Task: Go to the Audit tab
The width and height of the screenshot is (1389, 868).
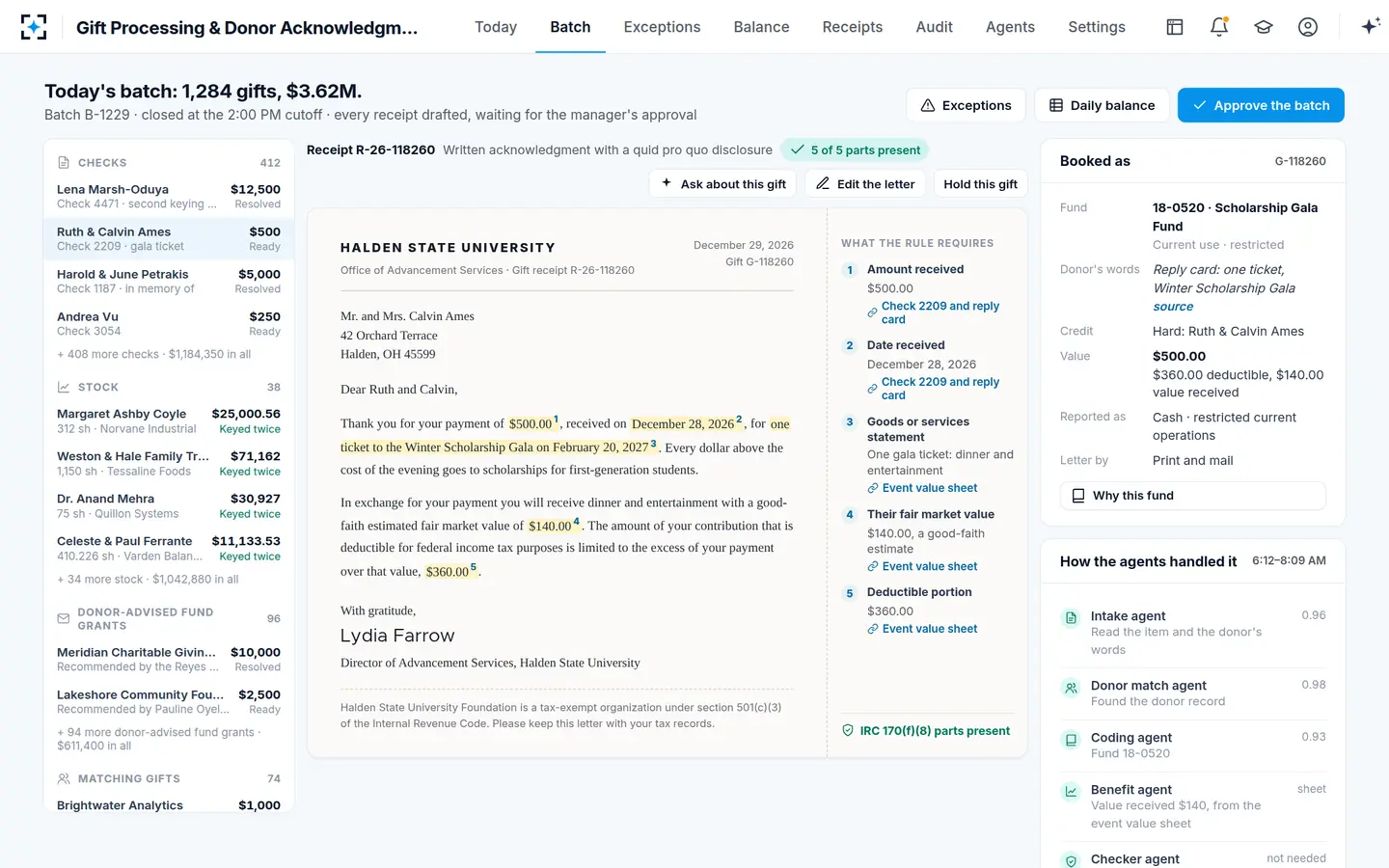Action: [934, 27]
